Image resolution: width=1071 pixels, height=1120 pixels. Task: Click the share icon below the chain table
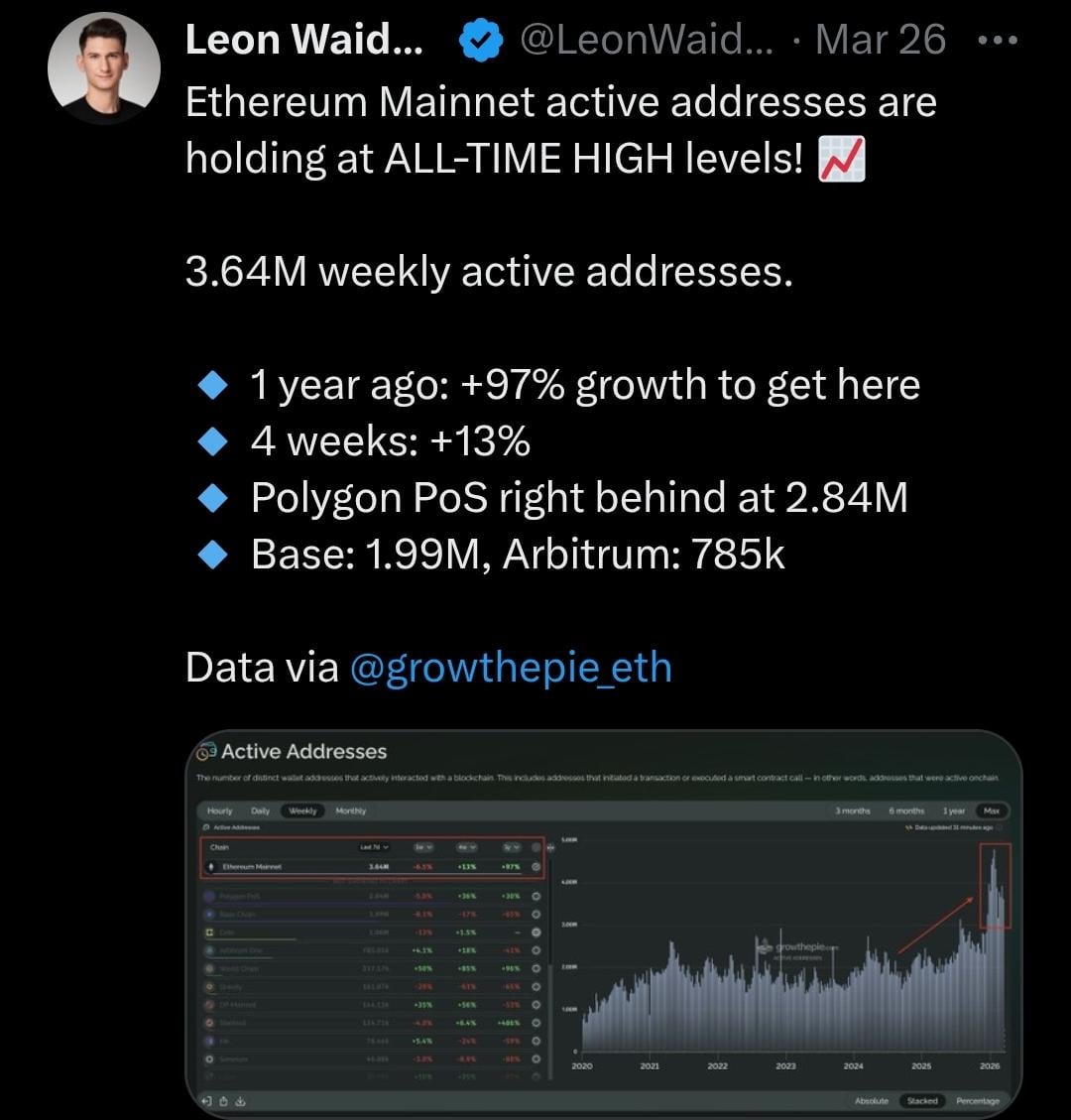click(x=224, y=1101)
